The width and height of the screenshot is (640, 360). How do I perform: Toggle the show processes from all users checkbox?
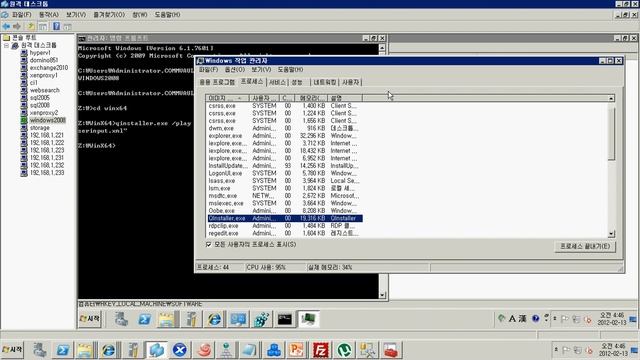click(209, 244)
